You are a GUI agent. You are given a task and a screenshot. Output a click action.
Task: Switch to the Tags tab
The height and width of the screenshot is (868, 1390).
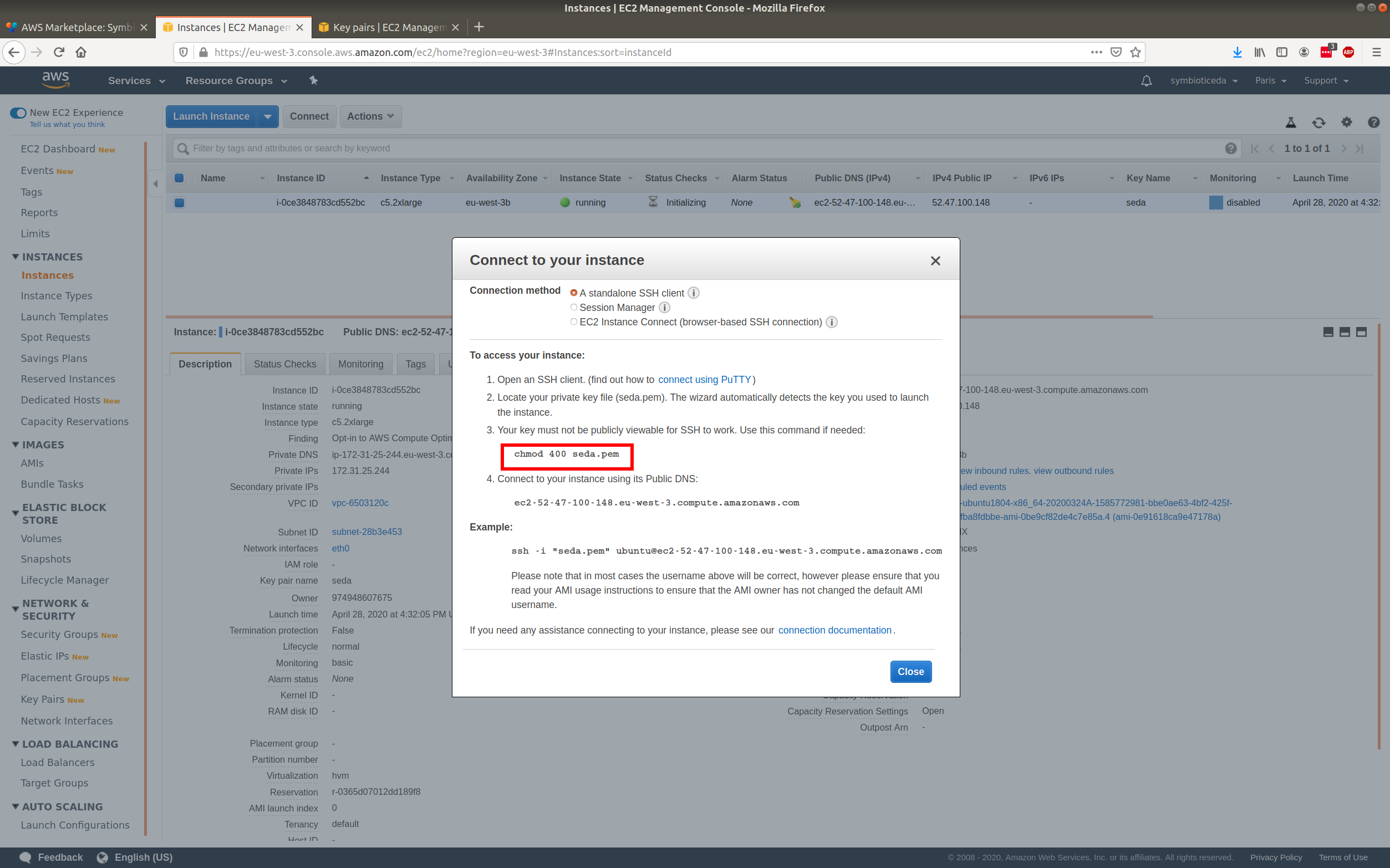(416, 364)
